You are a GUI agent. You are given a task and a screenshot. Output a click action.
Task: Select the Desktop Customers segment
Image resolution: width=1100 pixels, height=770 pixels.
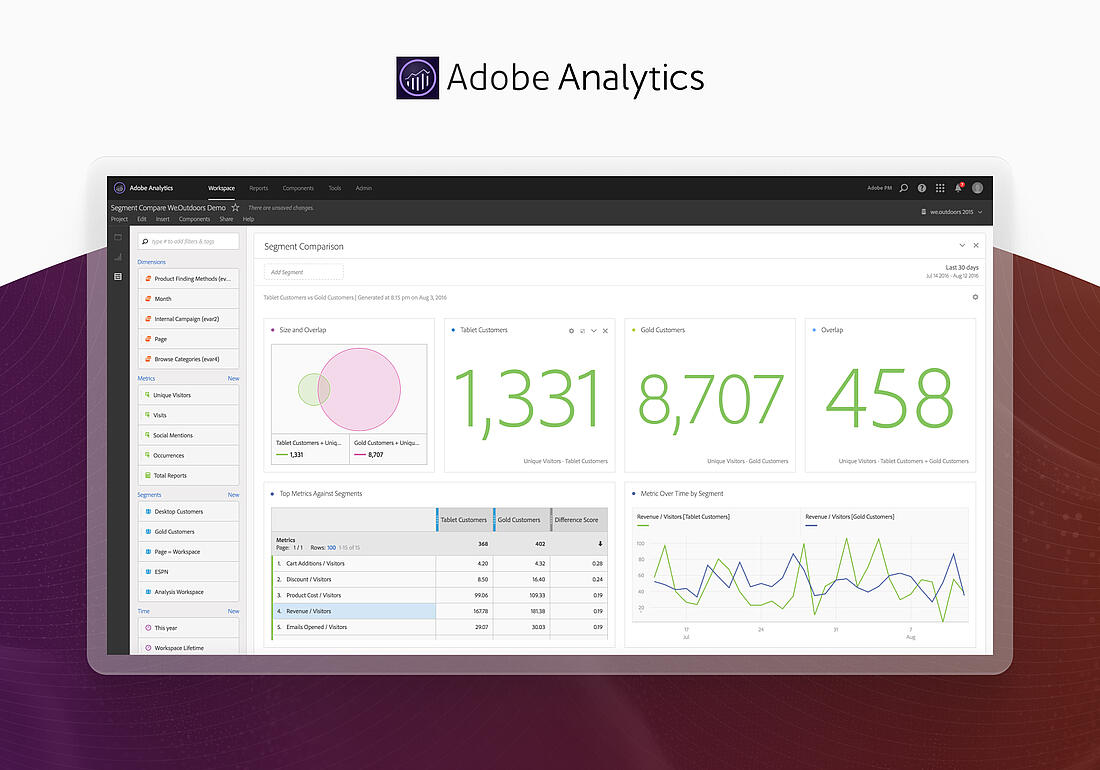click(188, 511)
